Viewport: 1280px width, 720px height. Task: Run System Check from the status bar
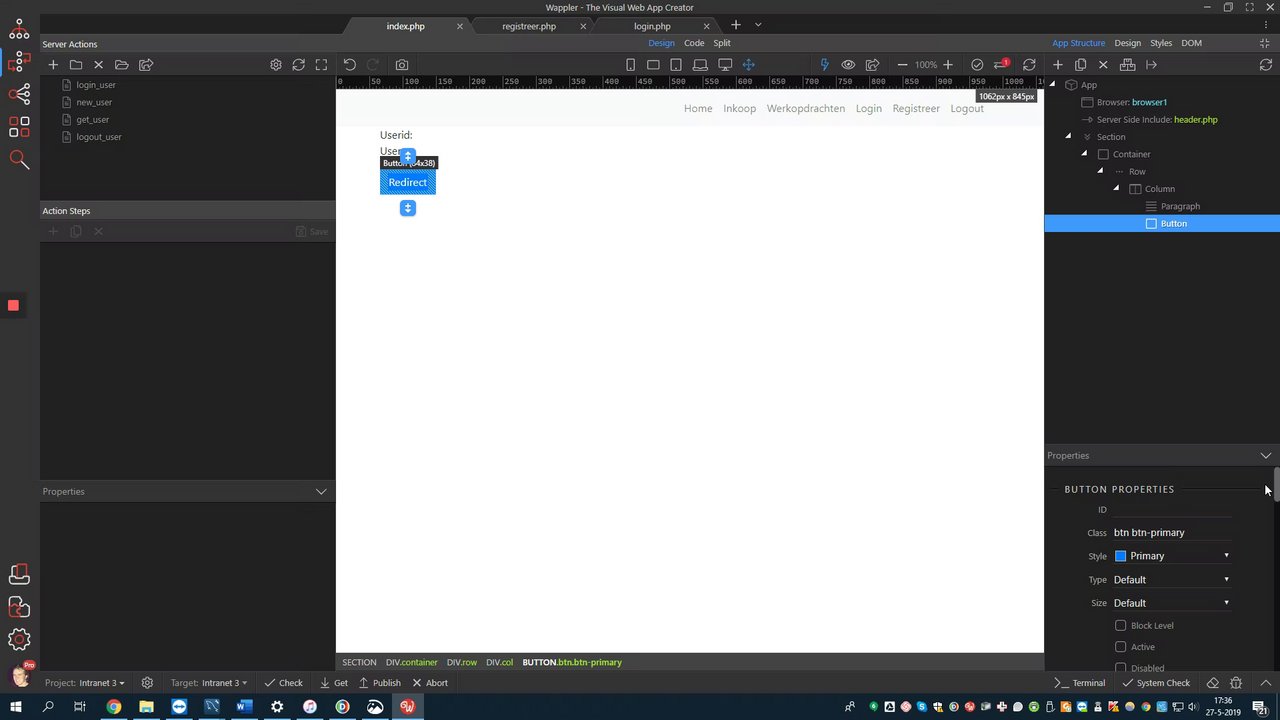[1156, 683]
